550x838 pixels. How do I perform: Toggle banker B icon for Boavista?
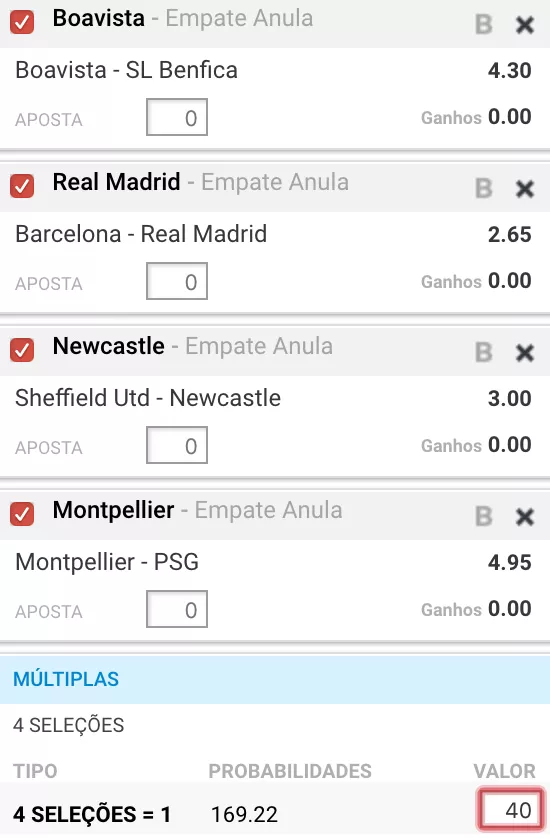tap(484, 25)
